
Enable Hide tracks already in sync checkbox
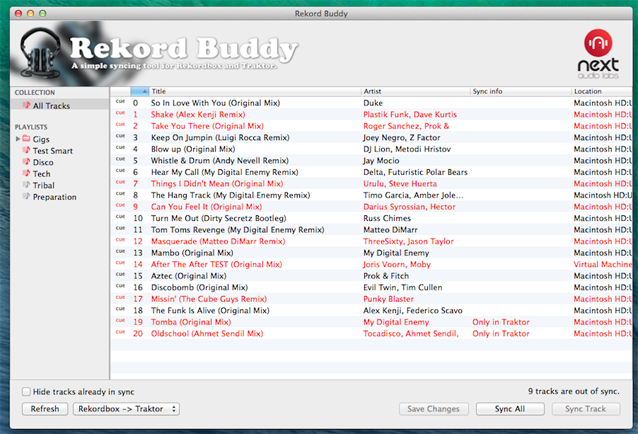pyautogui.click(x=26, y=392)
